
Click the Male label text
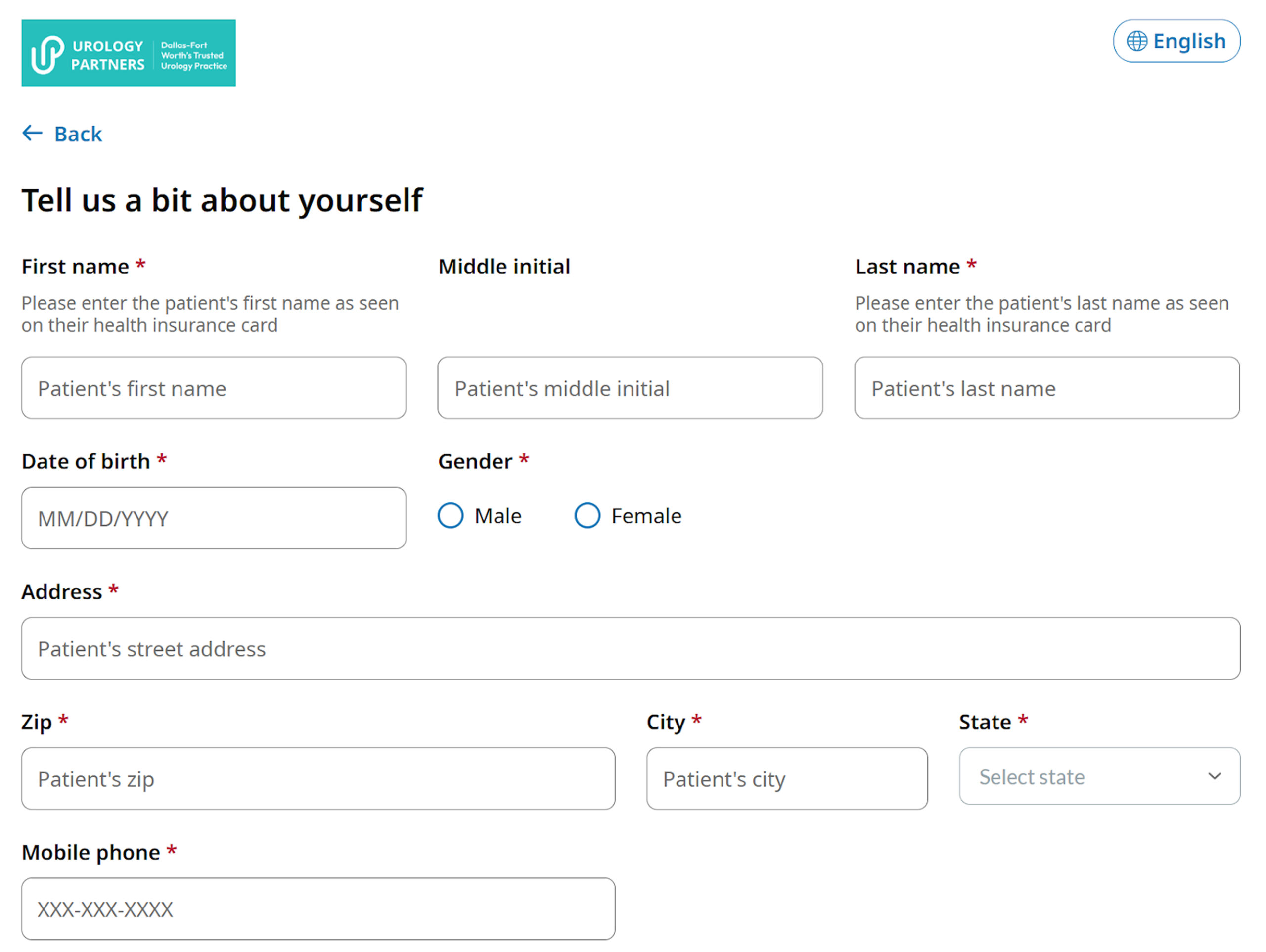point(498,516)
